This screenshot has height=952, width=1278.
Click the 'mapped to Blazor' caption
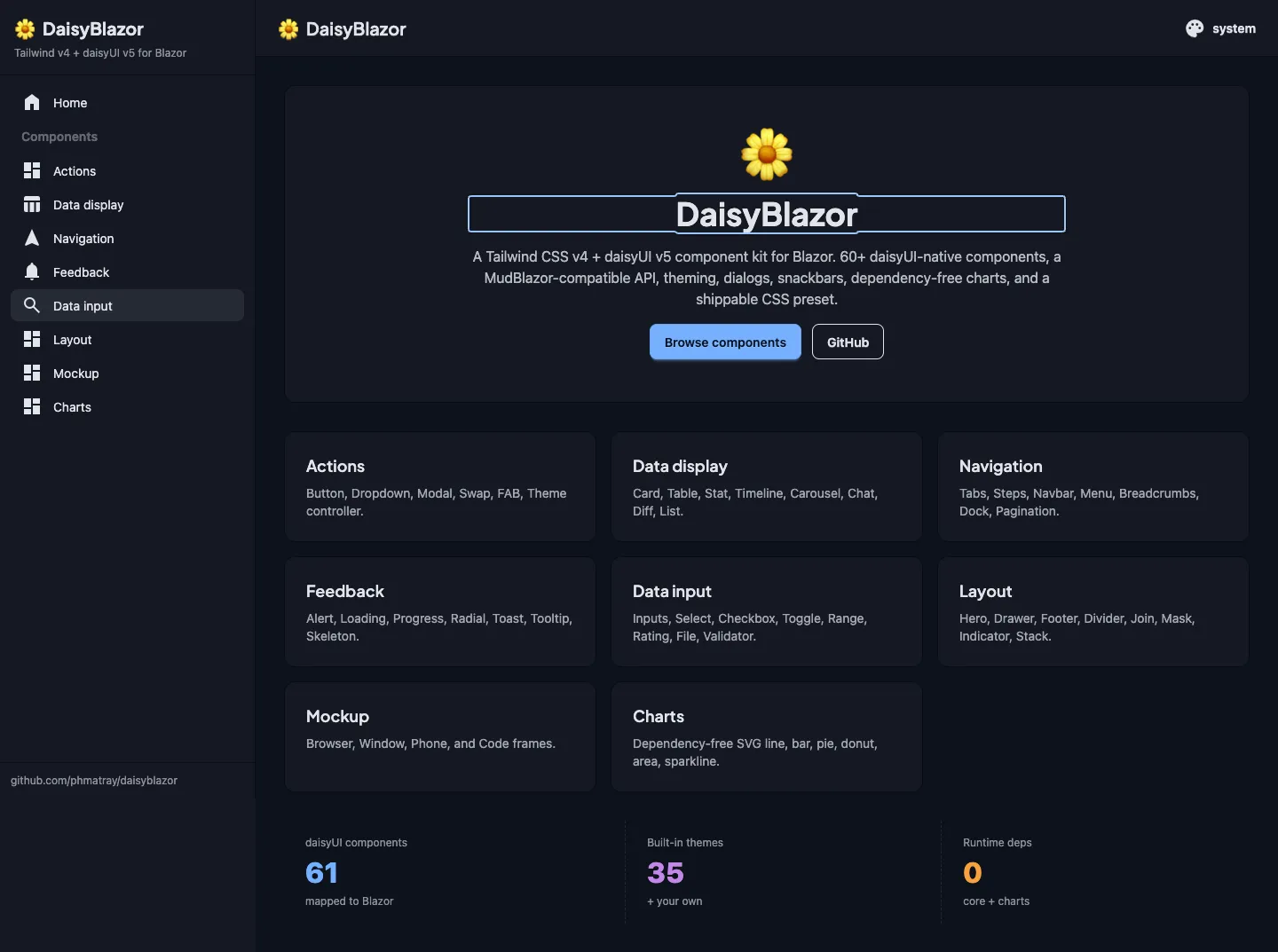(350, 901)
